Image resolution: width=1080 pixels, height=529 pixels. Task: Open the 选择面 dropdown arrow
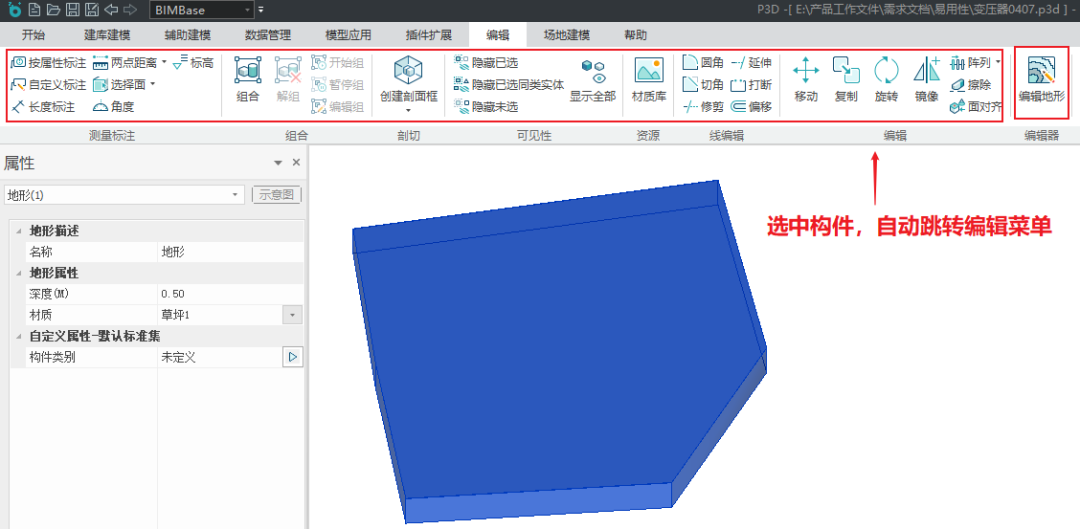tap(152, 85)
